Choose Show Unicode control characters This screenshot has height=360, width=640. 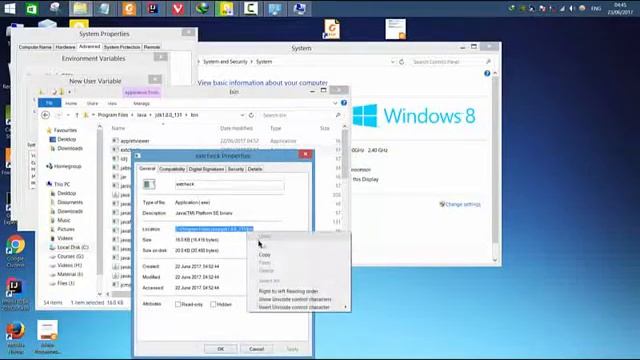click(295, 299)
